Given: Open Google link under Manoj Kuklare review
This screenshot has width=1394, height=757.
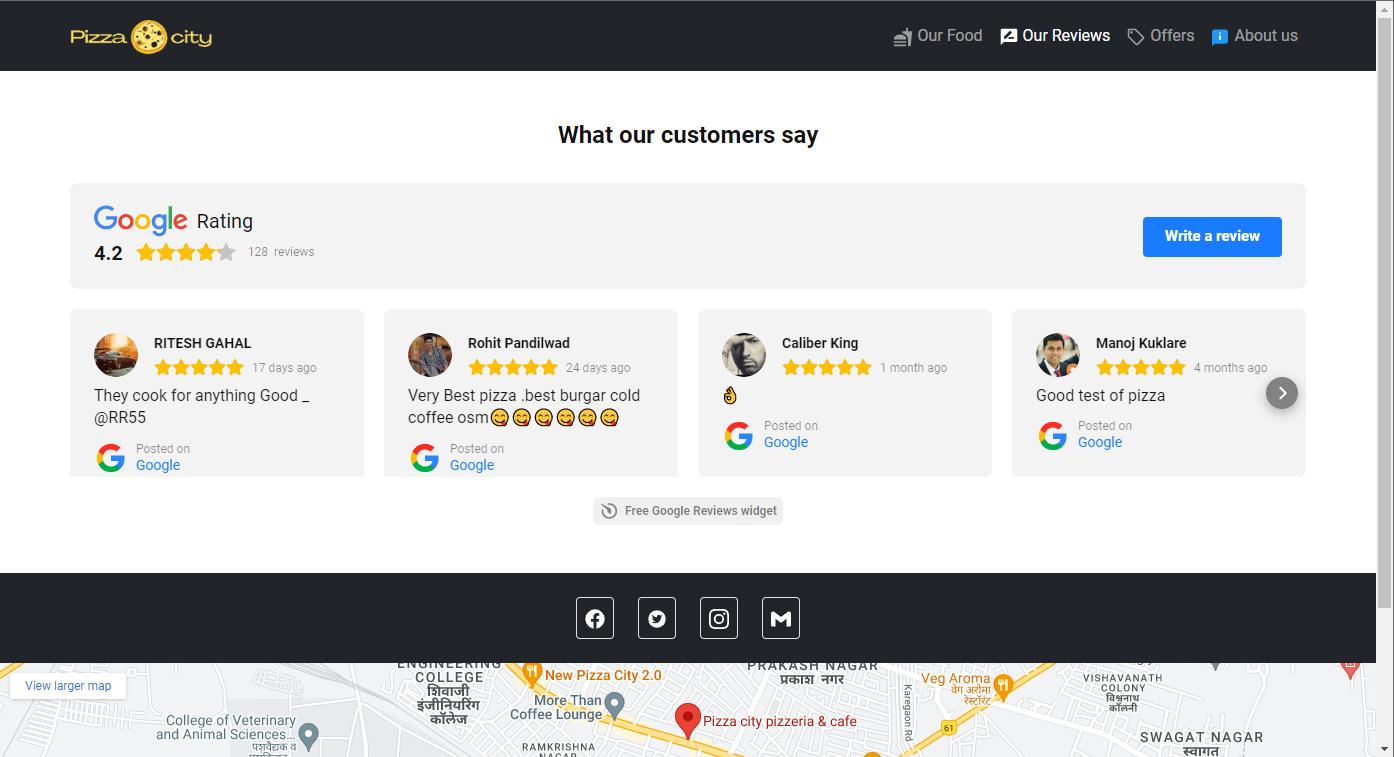Looking at the screenshot, I should pyautogui.click(x=1100, y=442).
